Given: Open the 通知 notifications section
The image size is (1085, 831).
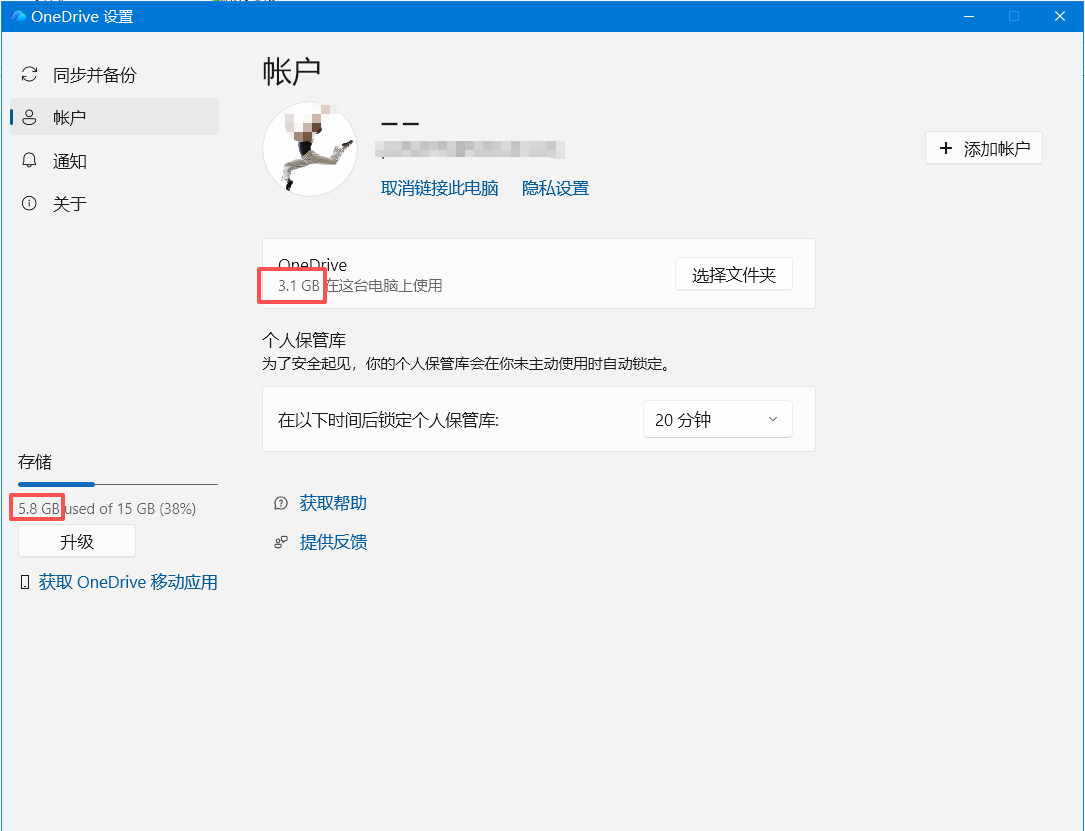Looking at the screenshot, I should pos(114,161).
